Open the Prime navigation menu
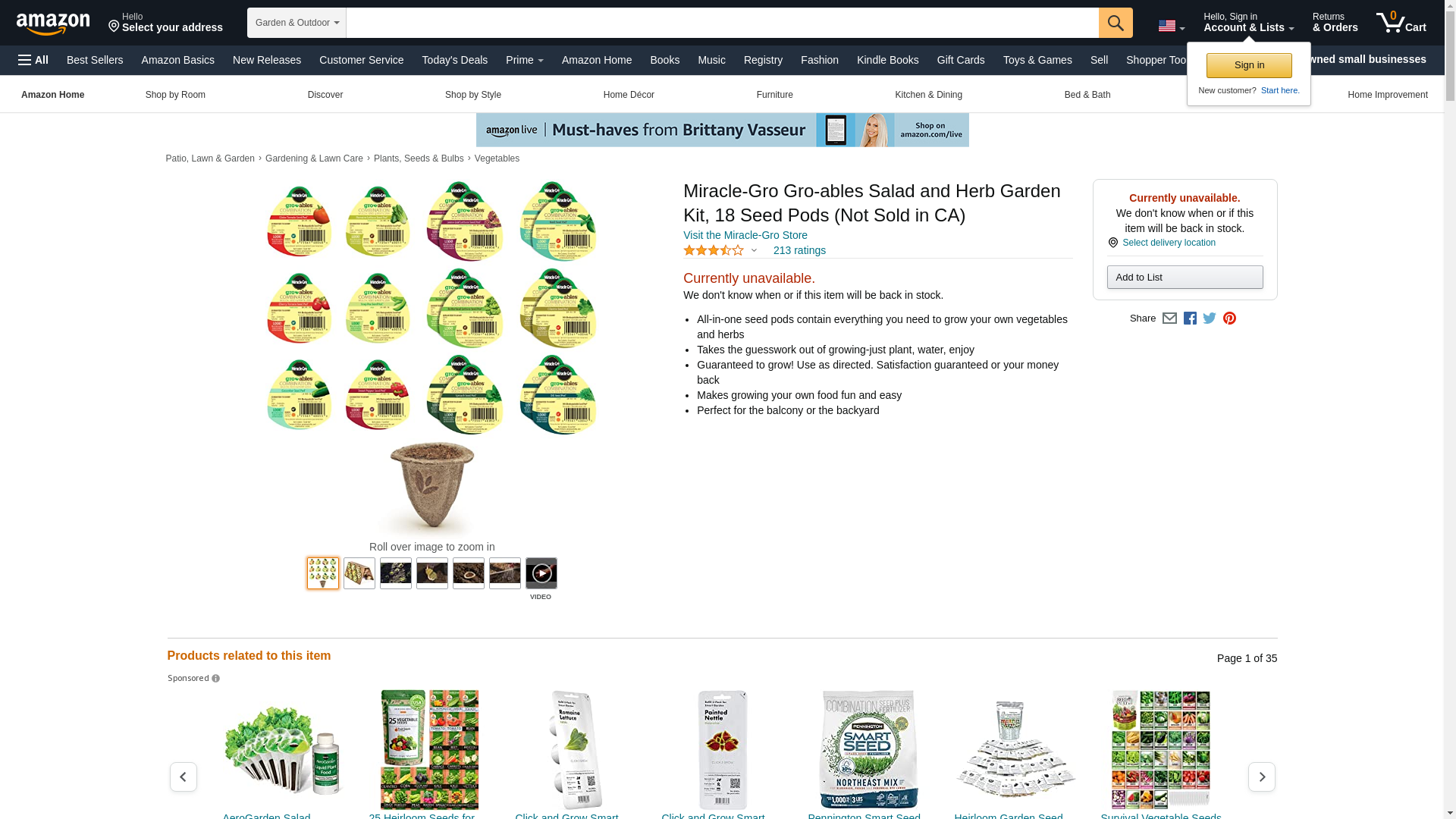The height and width of the screenshot is (819, 1456). (x=525, y=60)
